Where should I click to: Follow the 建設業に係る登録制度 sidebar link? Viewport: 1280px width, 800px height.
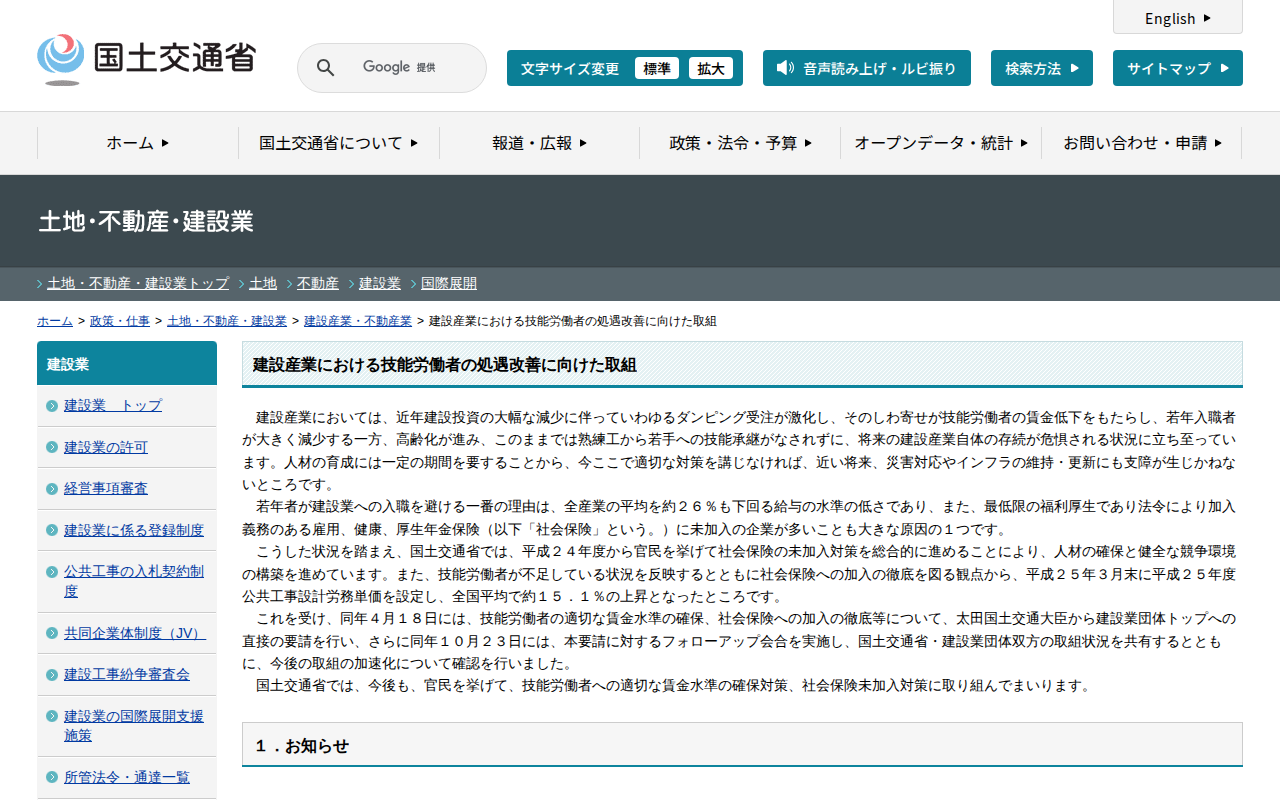[134, 530]
